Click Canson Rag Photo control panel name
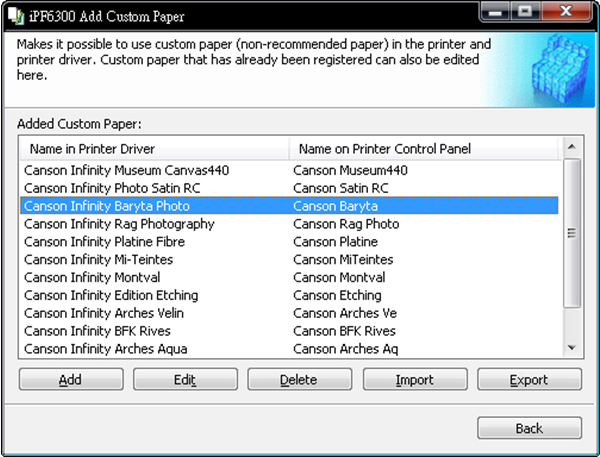The height and width of the screenshot is (457, 600). click(x=346, y=224)
